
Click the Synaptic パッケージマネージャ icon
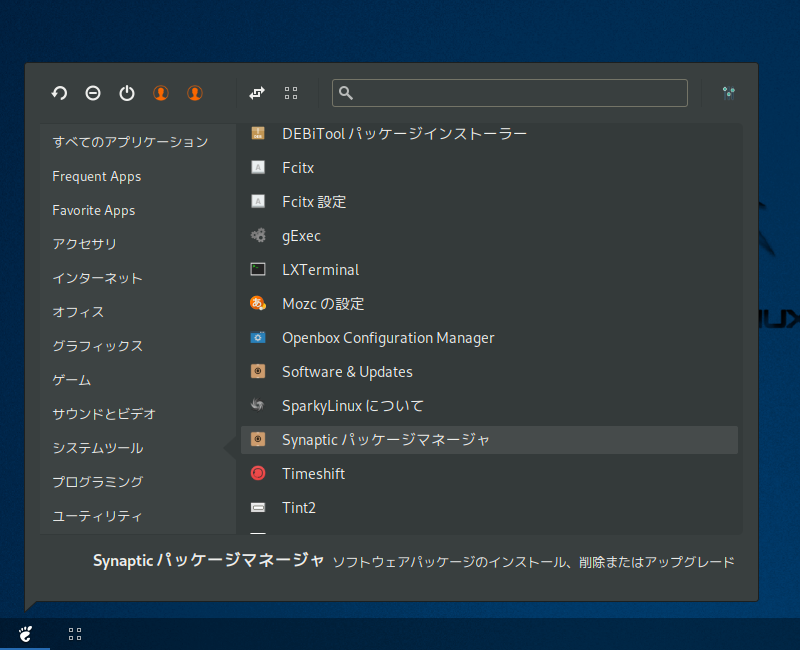click(x=258, y=439)
